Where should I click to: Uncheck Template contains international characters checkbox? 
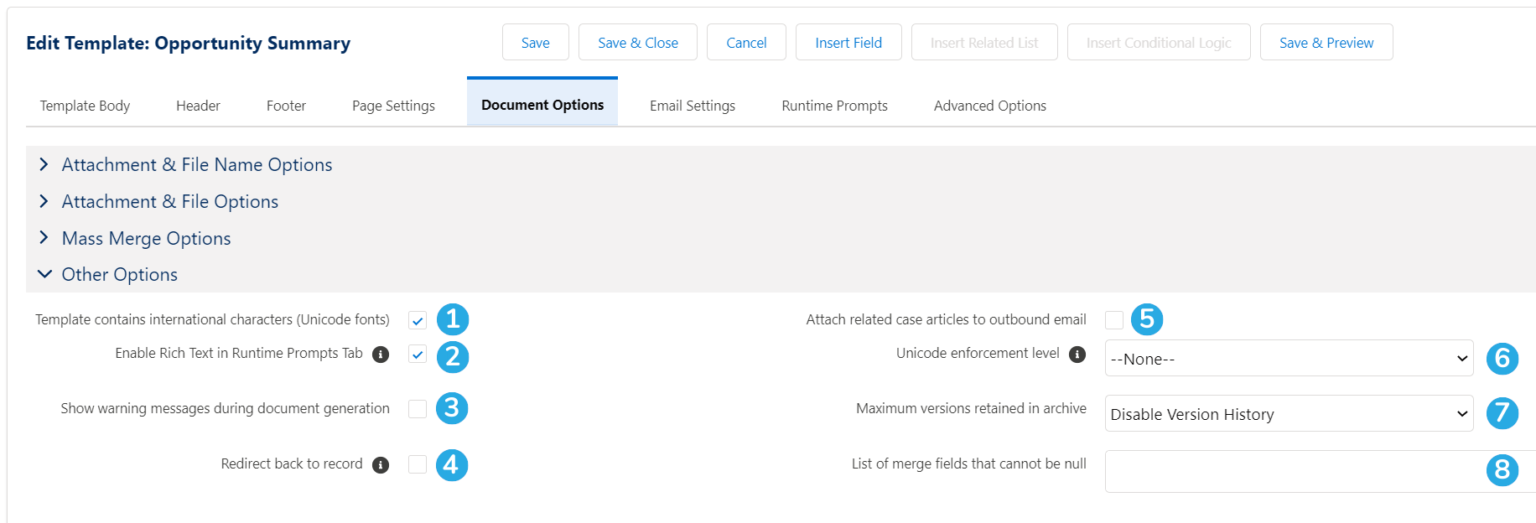click(417, 321)
